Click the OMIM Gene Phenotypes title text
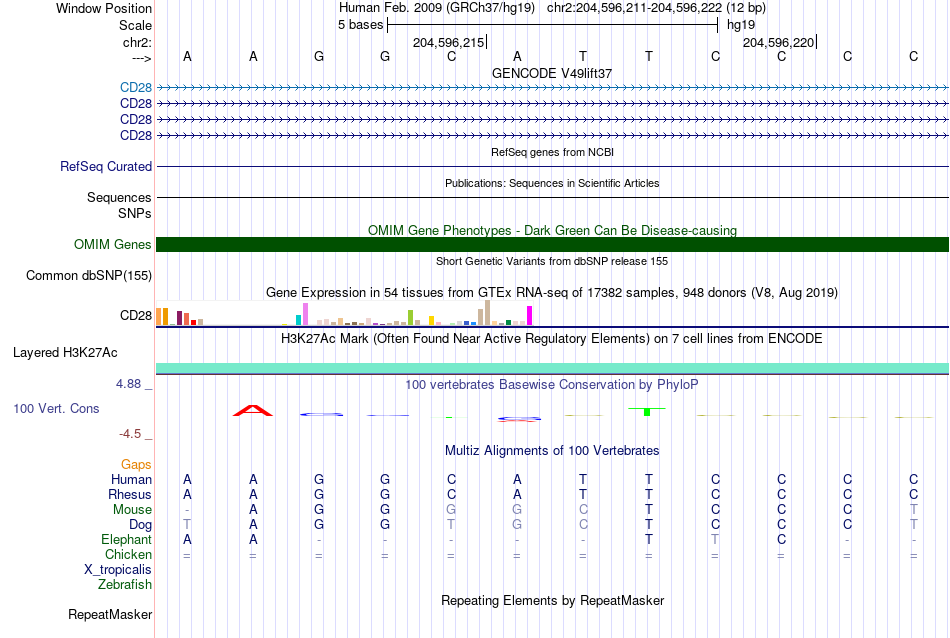The width and height of the screenshot is (950, 638). pyautogui.click(x=552, y=230)
